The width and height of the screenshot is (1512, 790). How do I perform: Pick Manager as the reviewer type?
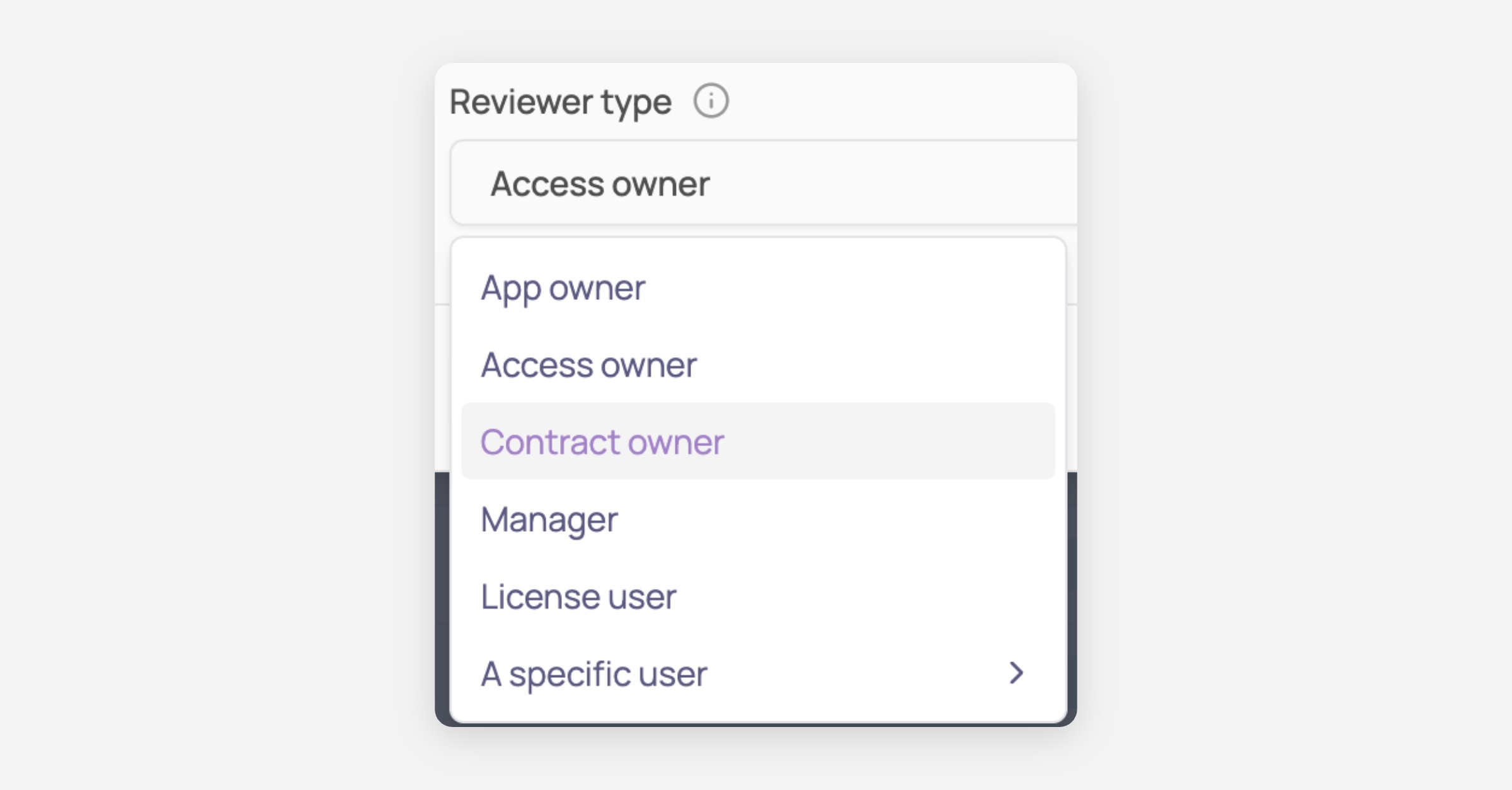[x=549, y=520]
